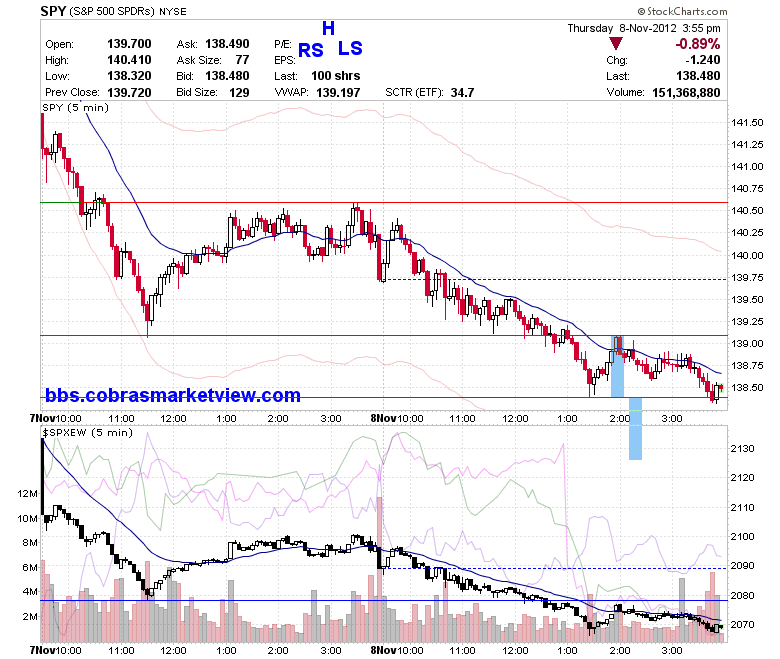This screenshot has height=659, width=780.
Task: Click the VWAP value 139.197
Action: [x=338, y=93]
